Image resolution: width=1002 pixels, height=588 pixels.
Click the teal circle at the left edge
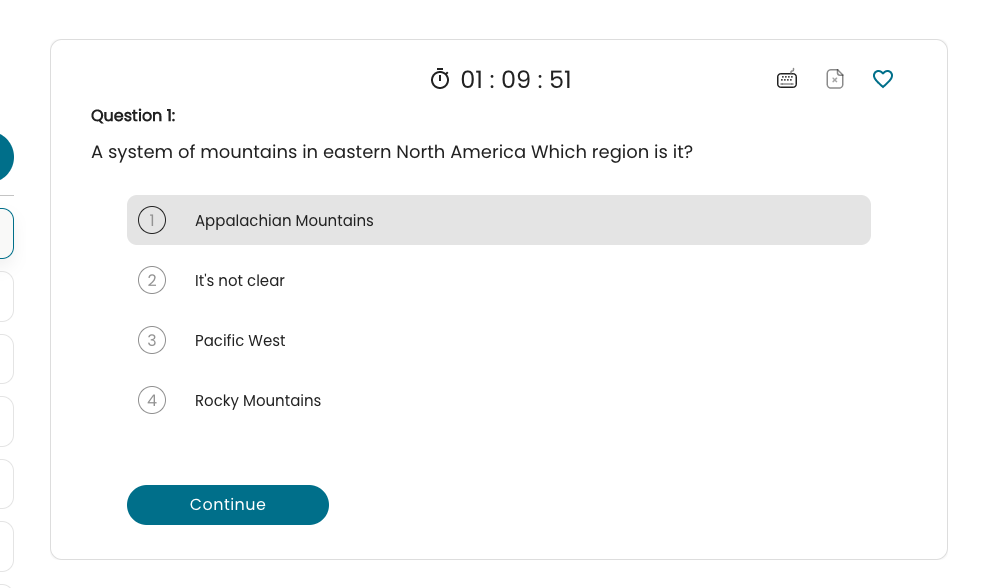tap(5, 157)
